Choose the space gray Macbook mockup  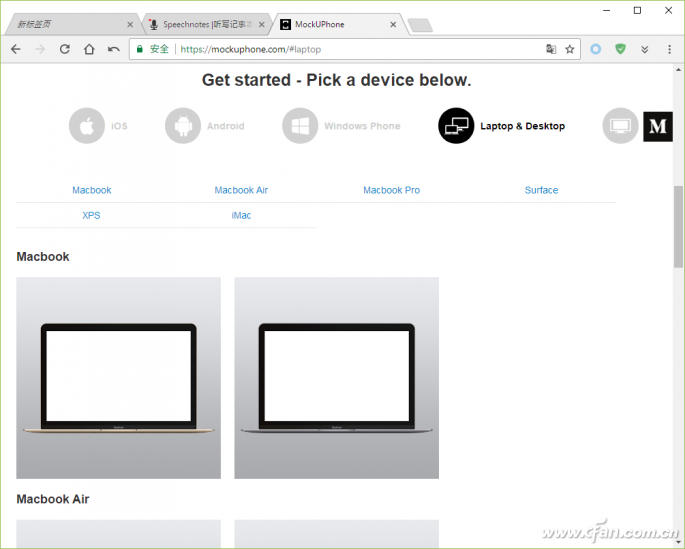tap(336, 378)
